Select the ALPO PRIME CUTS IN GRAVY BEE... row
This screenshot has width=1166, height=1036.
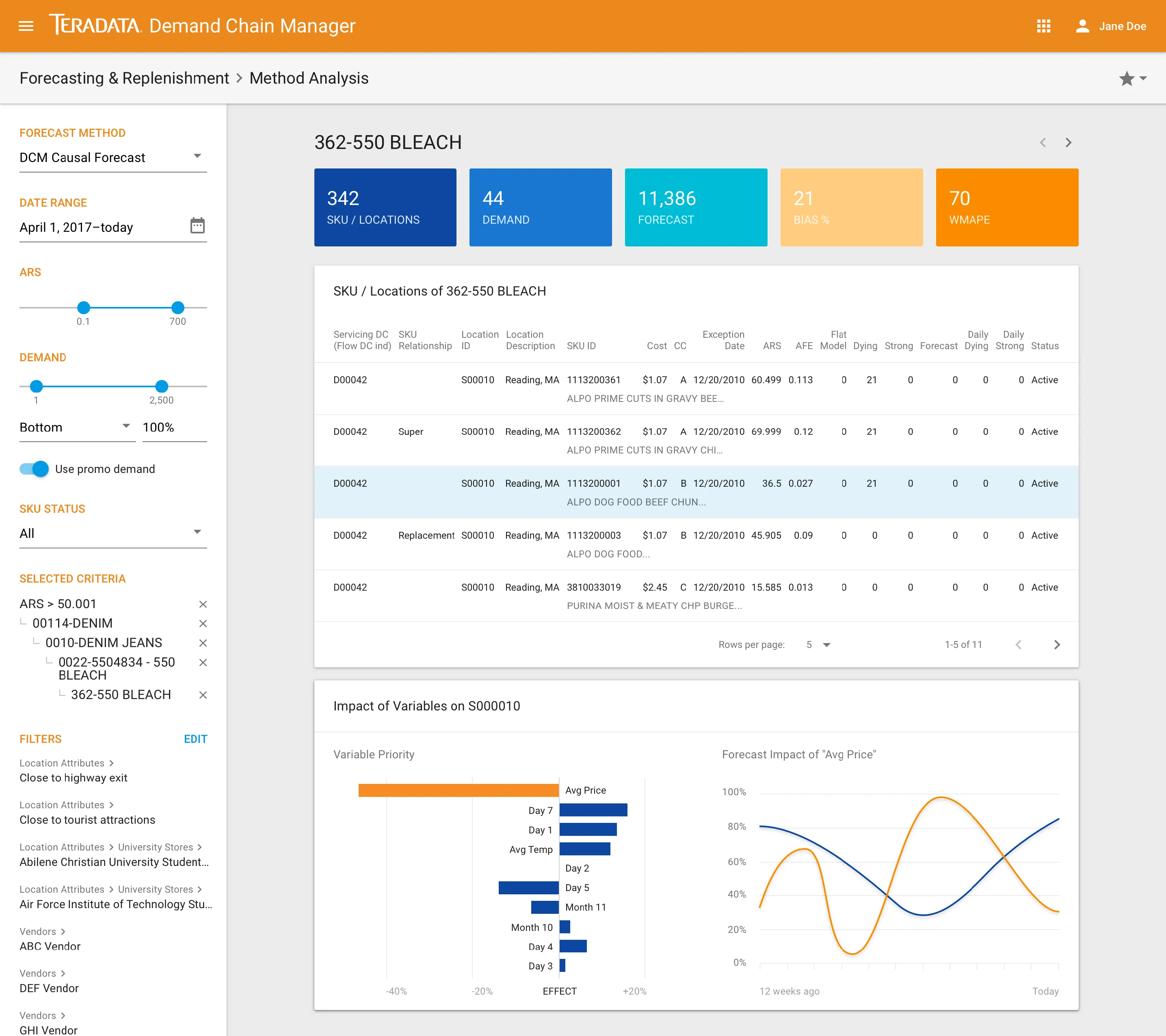pyautogui.click(x=696, y=389)
